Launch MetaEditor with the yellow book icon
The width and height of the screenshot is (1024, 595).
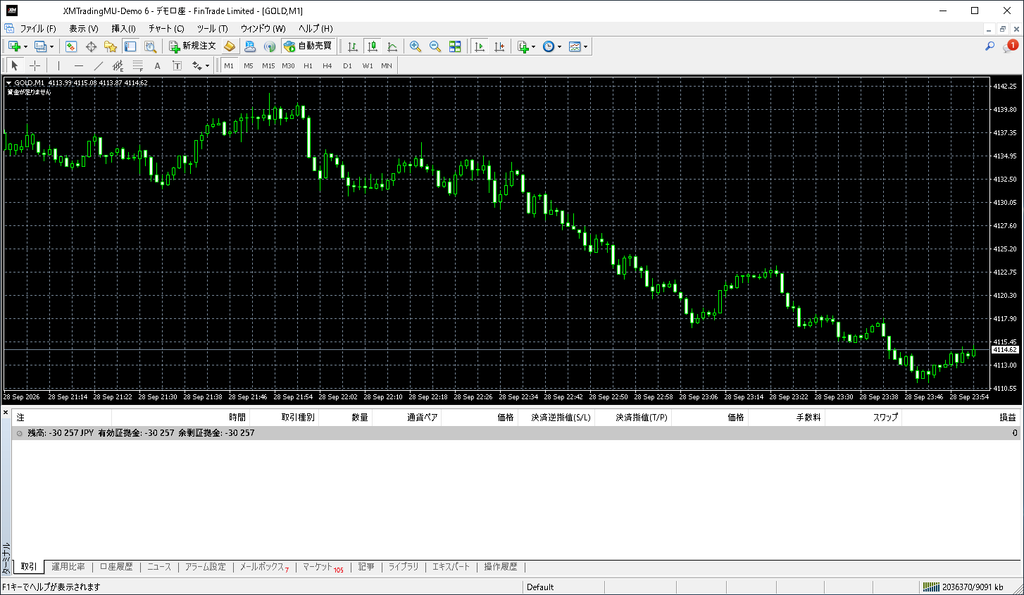coord(229,46)
